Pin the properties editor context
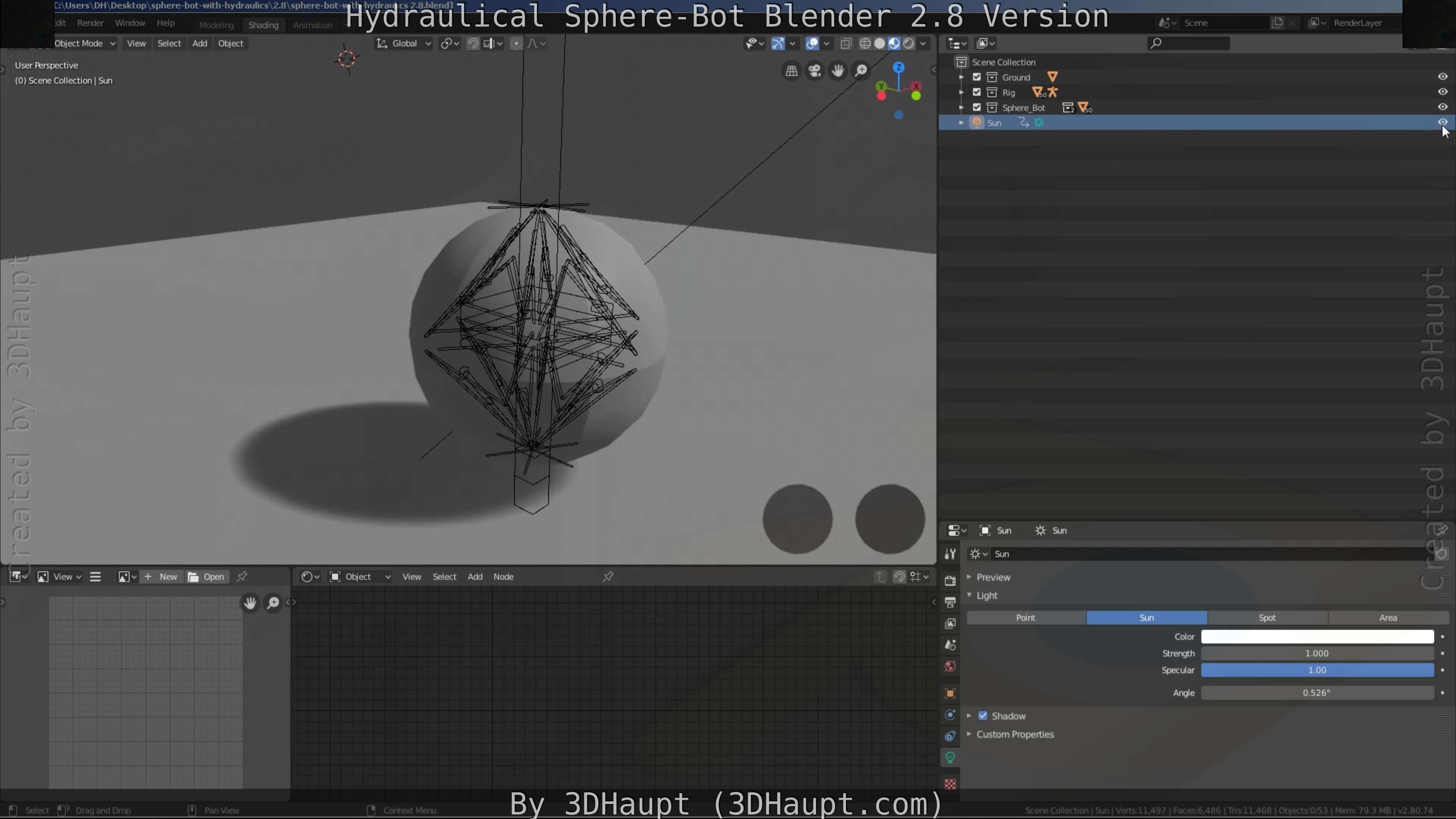This screenshot has height=819, width=1456. 1442,530
